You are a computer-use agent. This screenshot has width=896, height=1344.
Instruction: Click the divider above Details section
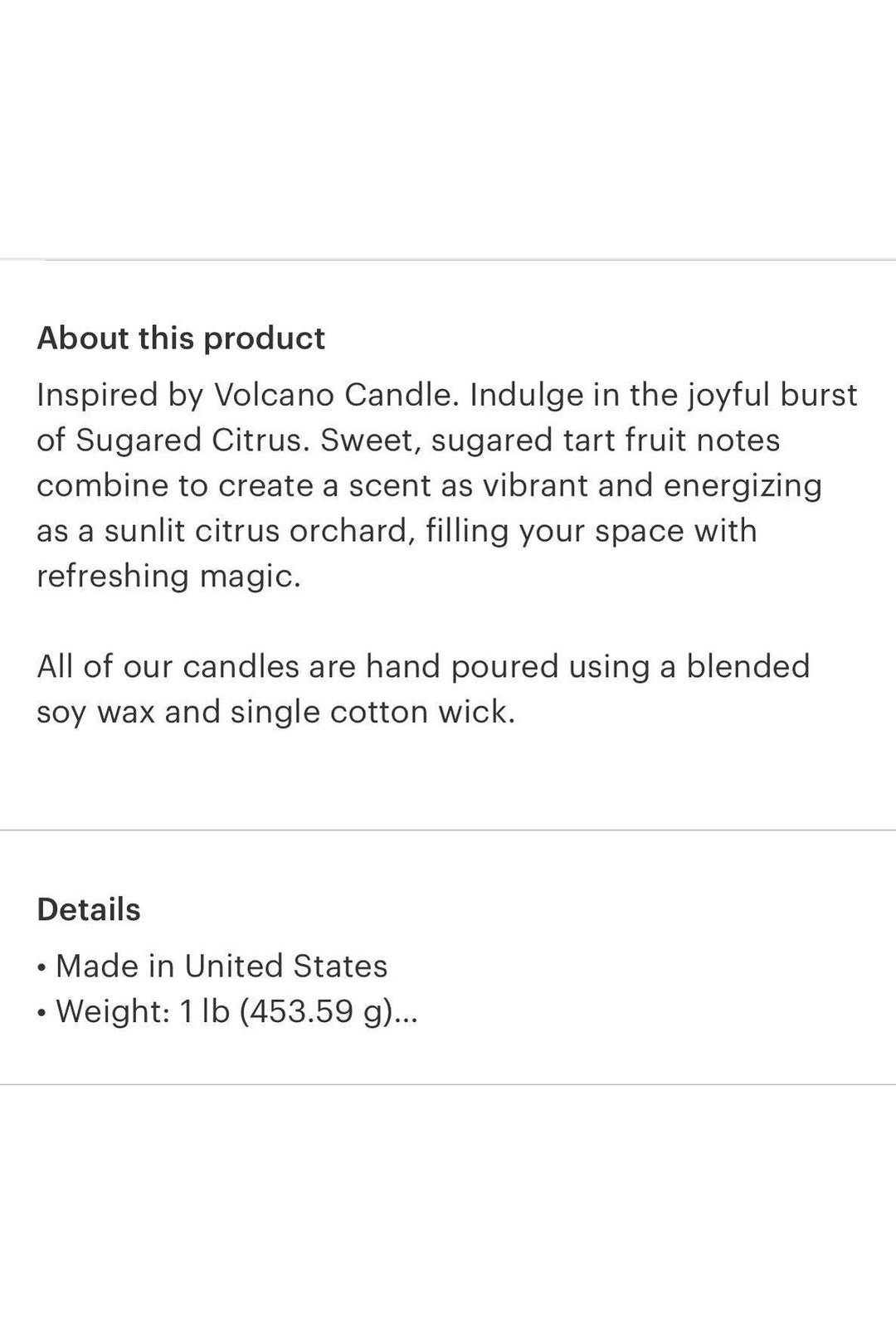[x=448, y=830]
